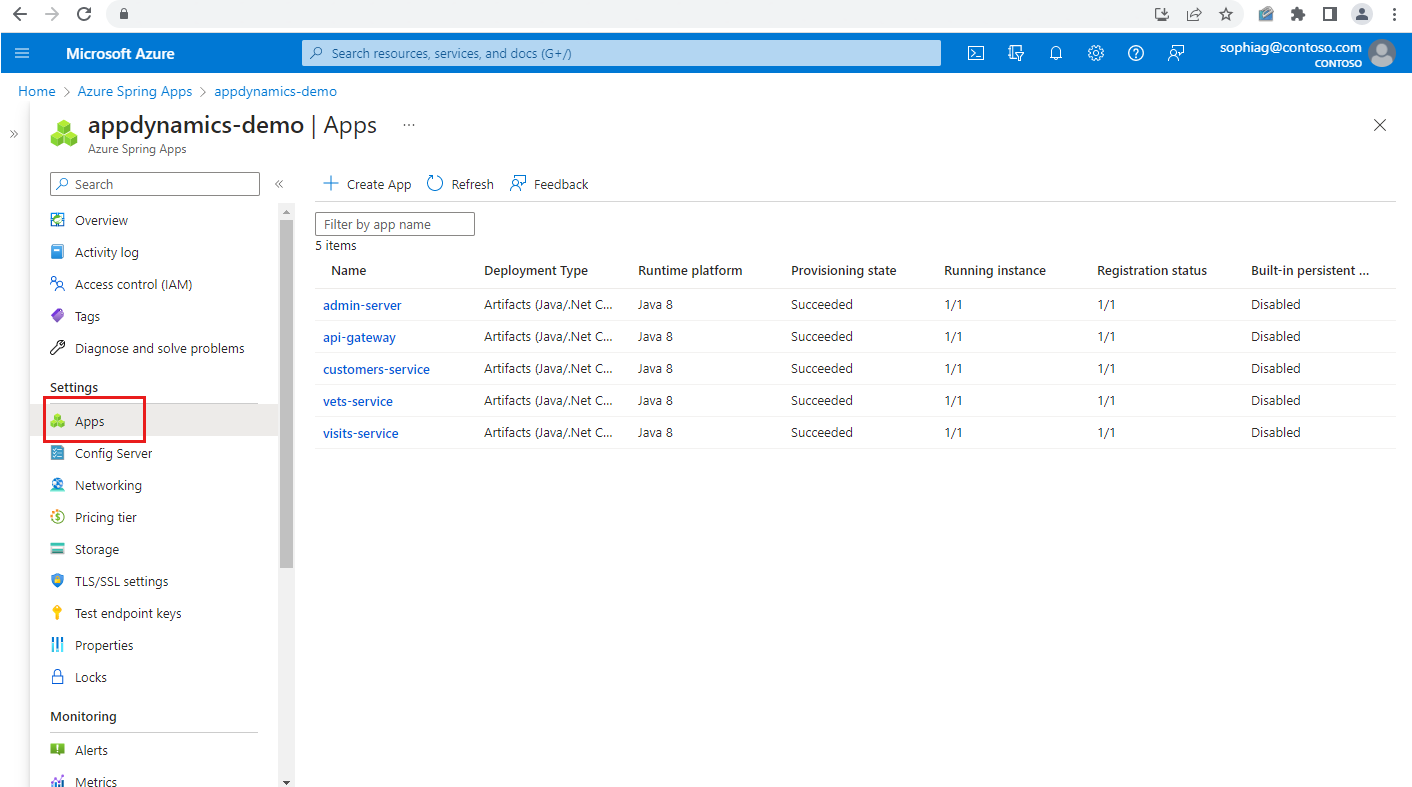1412x787 pixels.
Task: Open the portal settings gear icon
Action: coord(1096,54)
